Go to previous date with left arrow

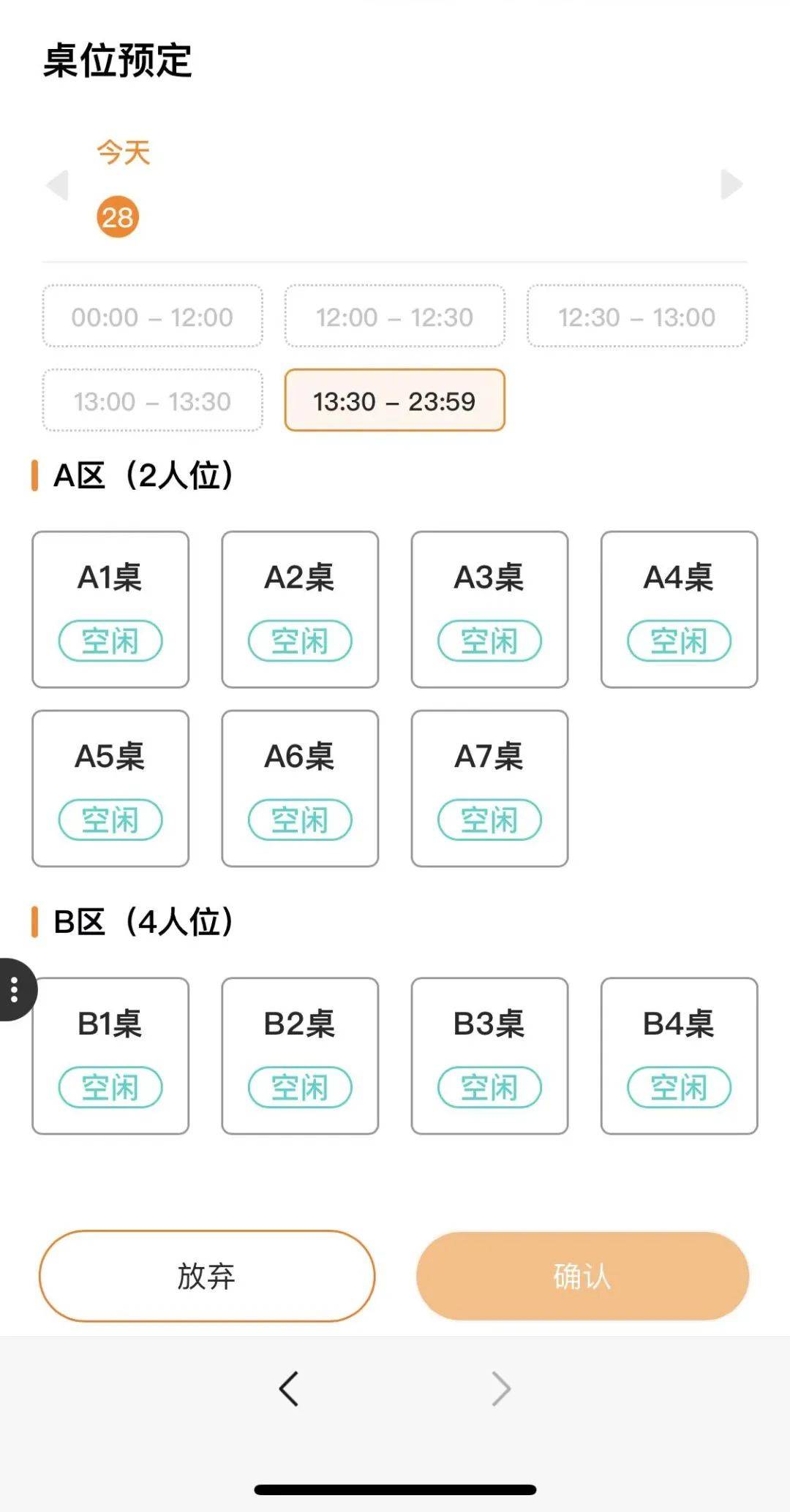click(x=58, y=184)
